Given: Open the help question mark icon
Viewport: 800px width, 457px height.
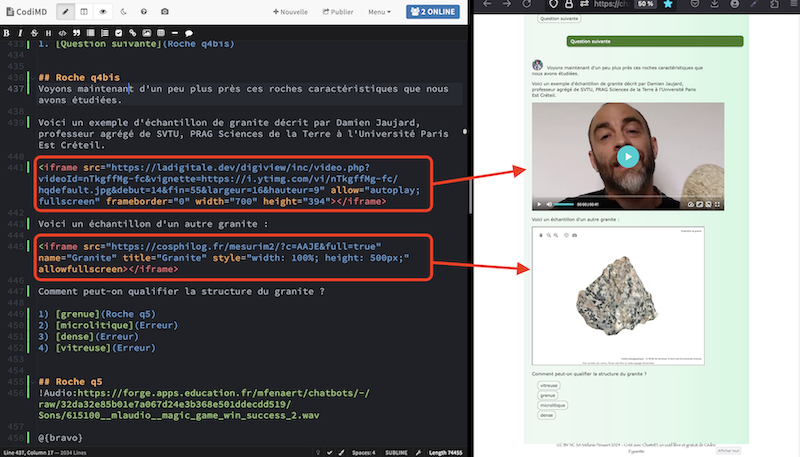Looking at the screenshot, I should click(x=143, y=11).
